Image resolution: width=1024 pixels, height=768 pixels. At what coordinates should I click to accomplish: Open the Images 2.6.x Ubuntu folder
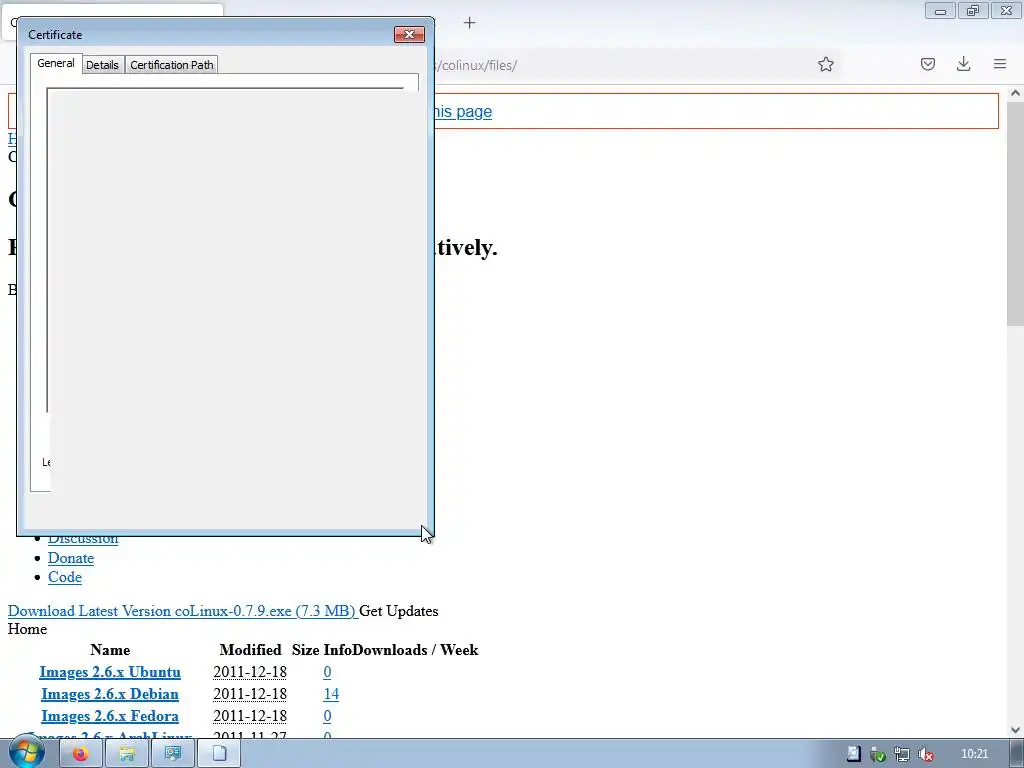tap(110, 672)
